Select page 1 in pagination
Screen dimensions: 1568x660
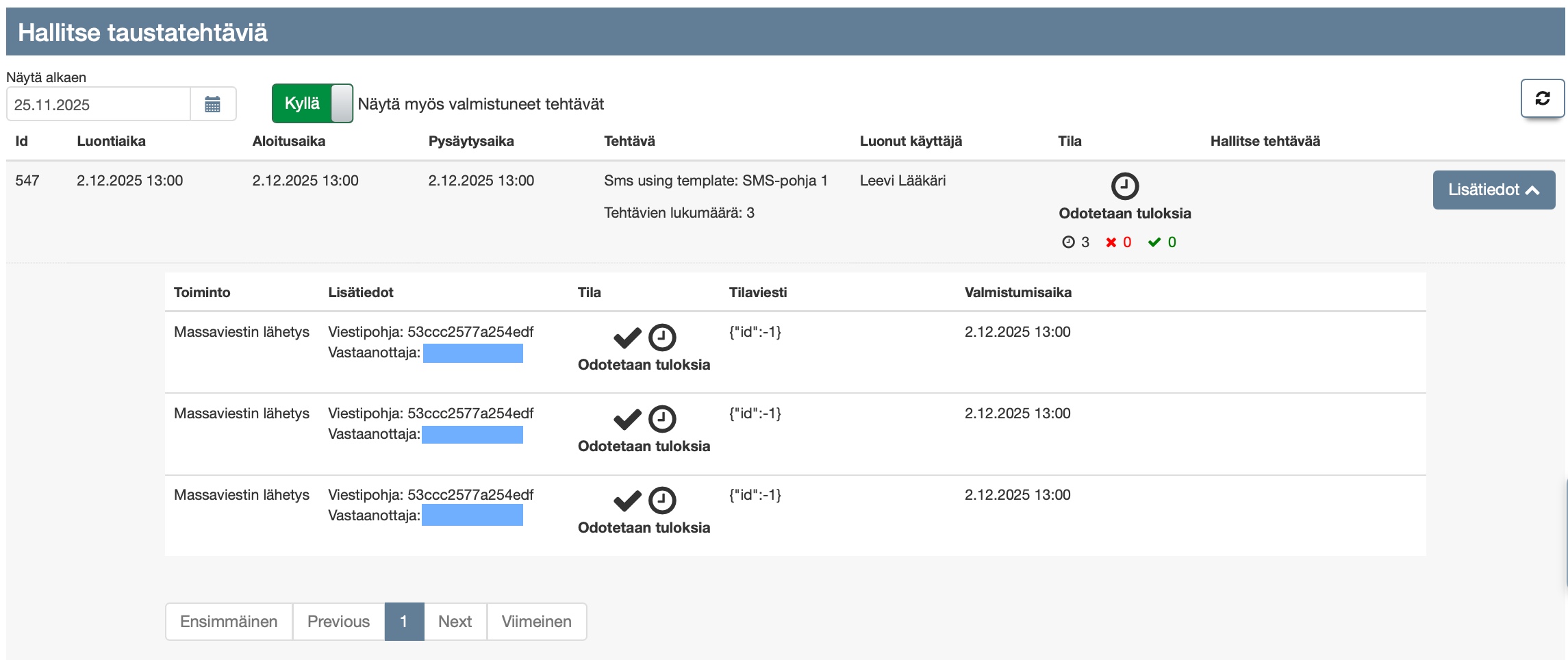point(404,622)
